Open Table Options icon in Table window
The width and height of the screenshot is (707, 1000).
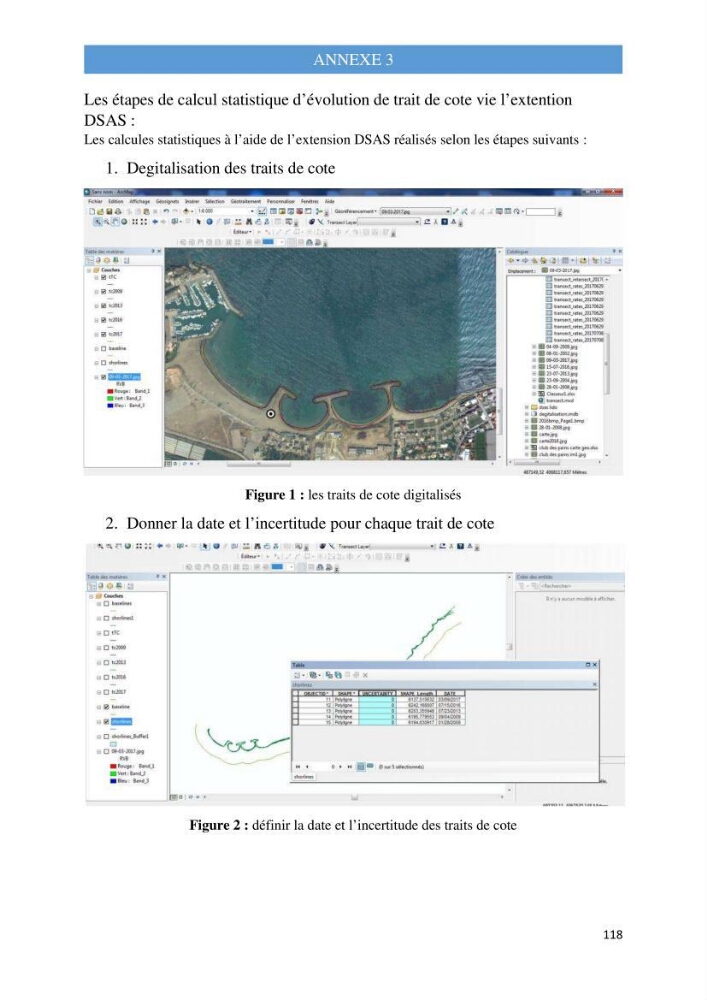tap(298, 675)
